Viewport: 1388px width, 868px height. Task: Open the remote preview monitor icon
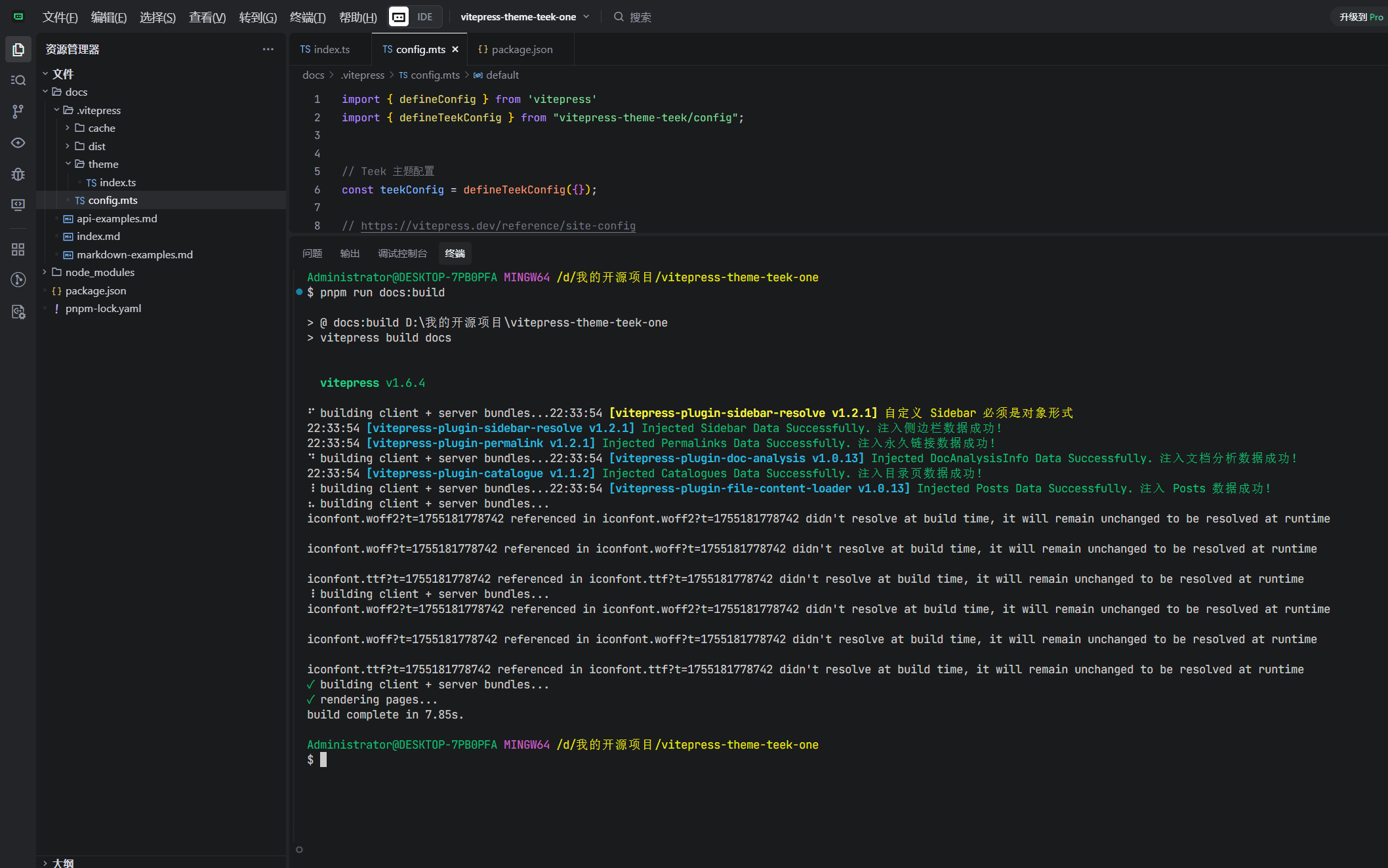[18, 205]
